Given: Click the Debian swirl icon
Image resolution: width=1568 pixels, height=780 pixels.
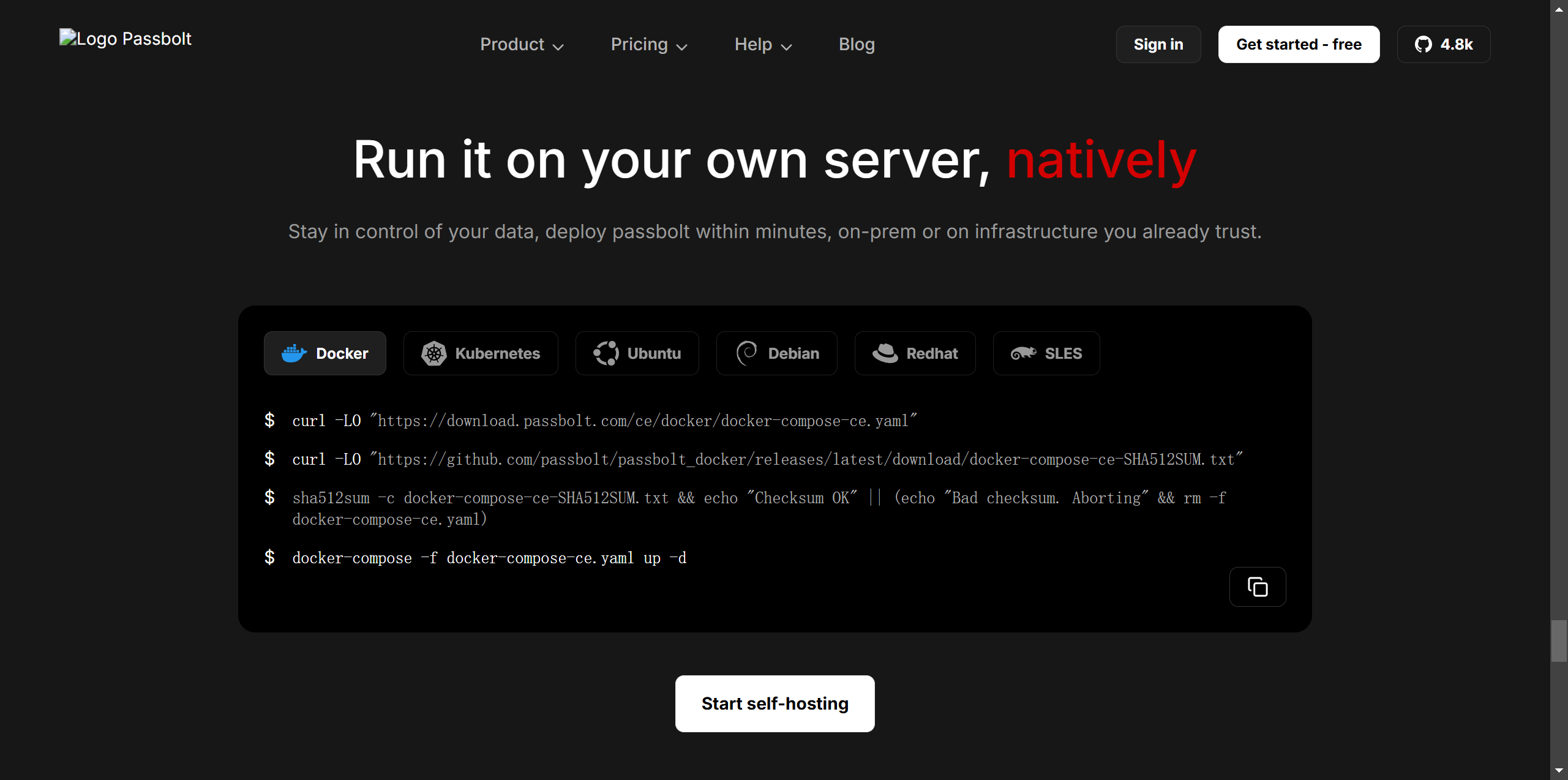Looking at the screenshot, I should point(746,353).
